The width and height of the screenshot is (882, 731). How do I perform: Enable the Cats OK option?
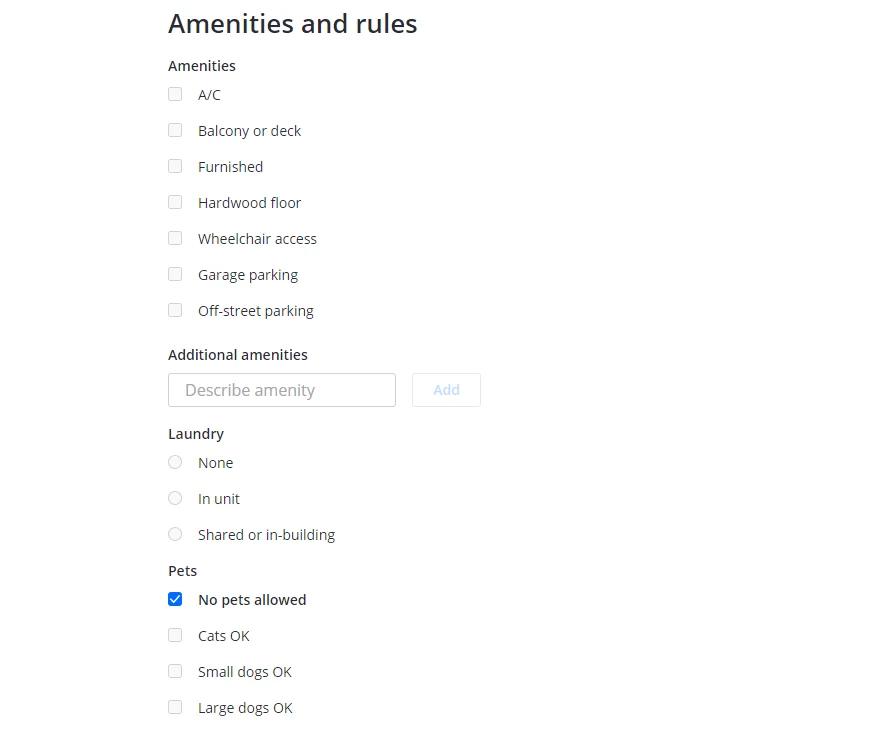[175, 635]
